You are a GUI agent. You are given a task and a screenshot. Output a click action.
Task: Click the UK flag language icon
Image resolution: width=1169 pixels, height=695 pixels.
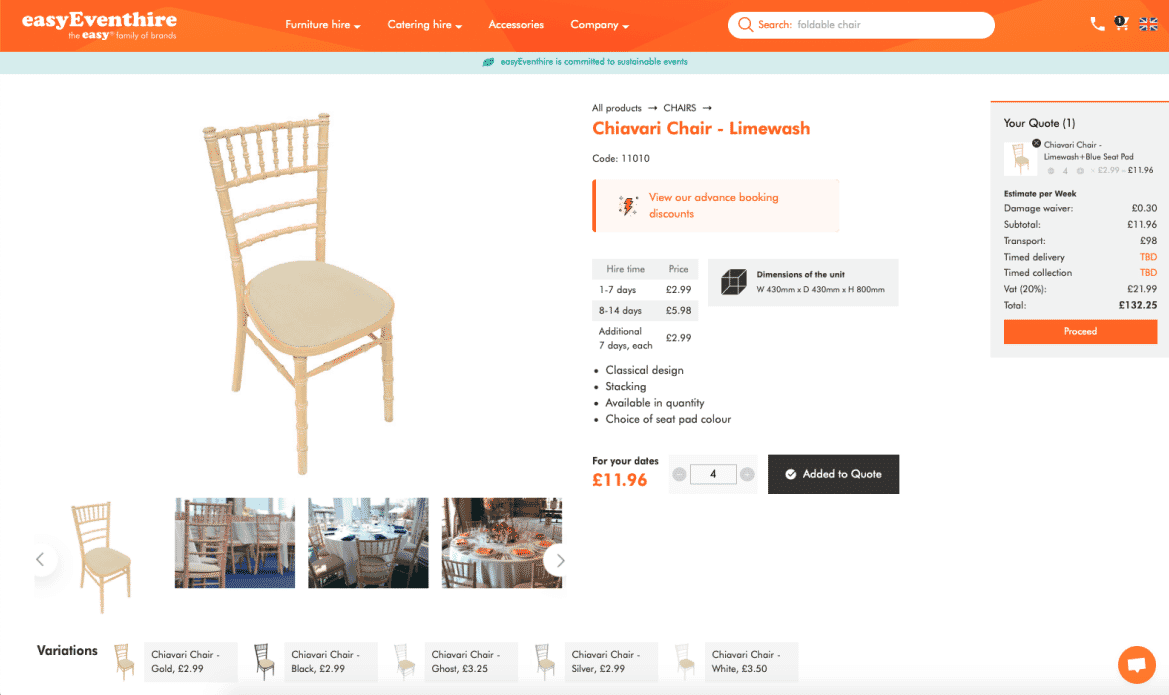[1148, 25]
